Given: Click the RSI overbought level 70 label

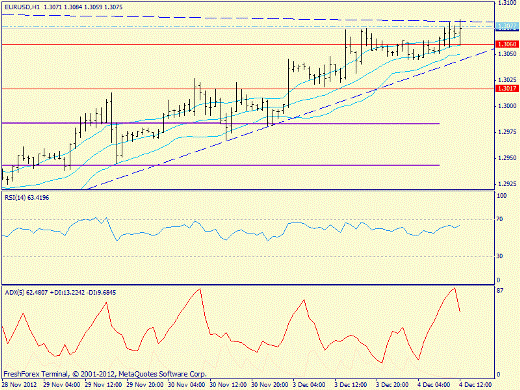Looking at the screenshot, I should [500, 219].
